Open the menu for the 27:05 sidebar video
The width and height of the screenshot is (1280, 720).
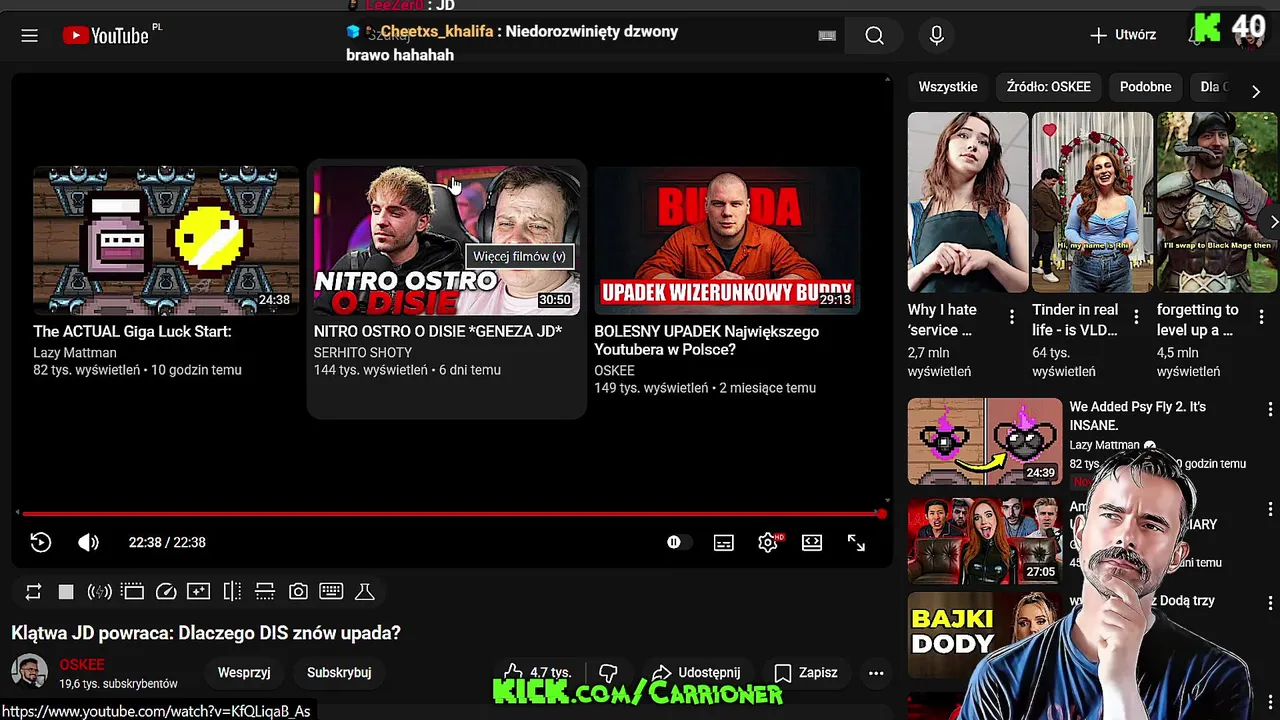(1270, 507)
